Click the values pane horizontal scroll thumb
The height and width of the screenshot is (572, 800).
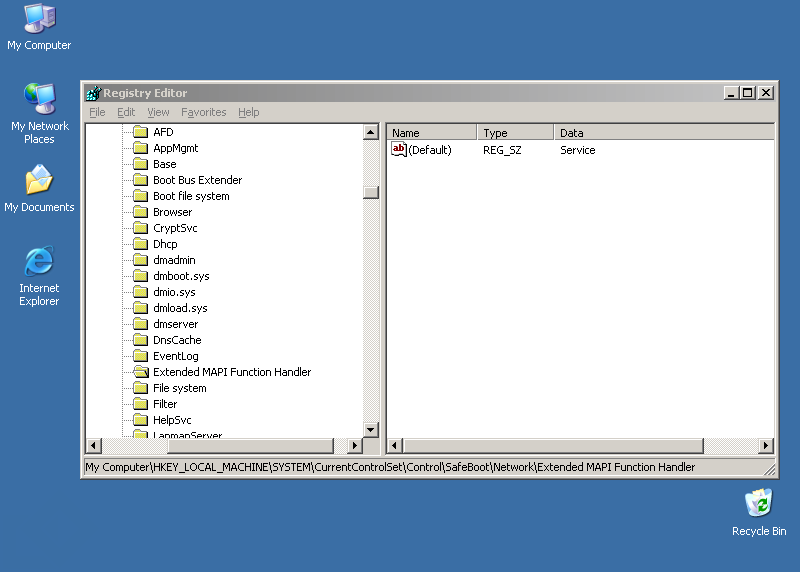coord(553,445)
